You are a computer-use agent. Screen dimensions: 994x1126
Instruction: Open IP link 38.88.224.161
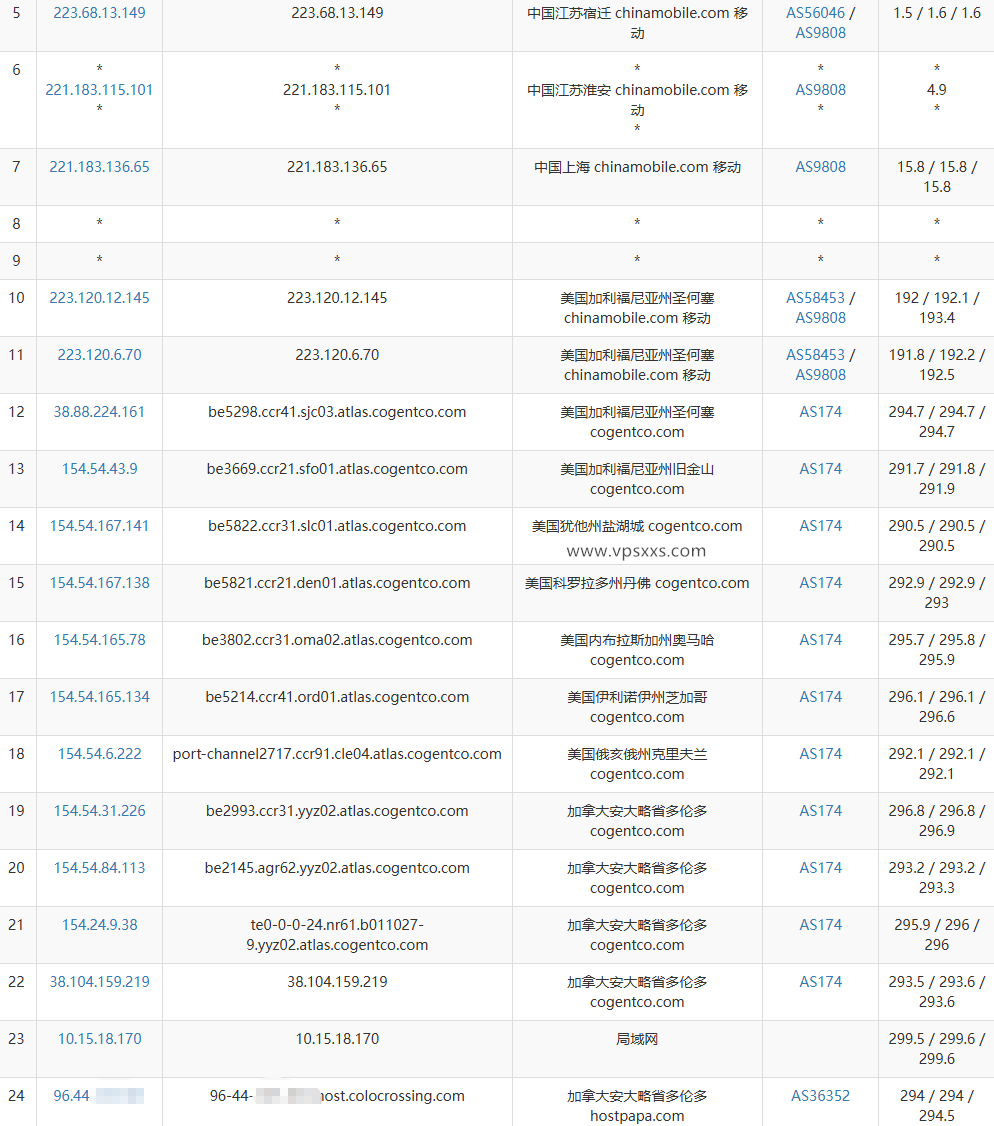click(99, 411)
